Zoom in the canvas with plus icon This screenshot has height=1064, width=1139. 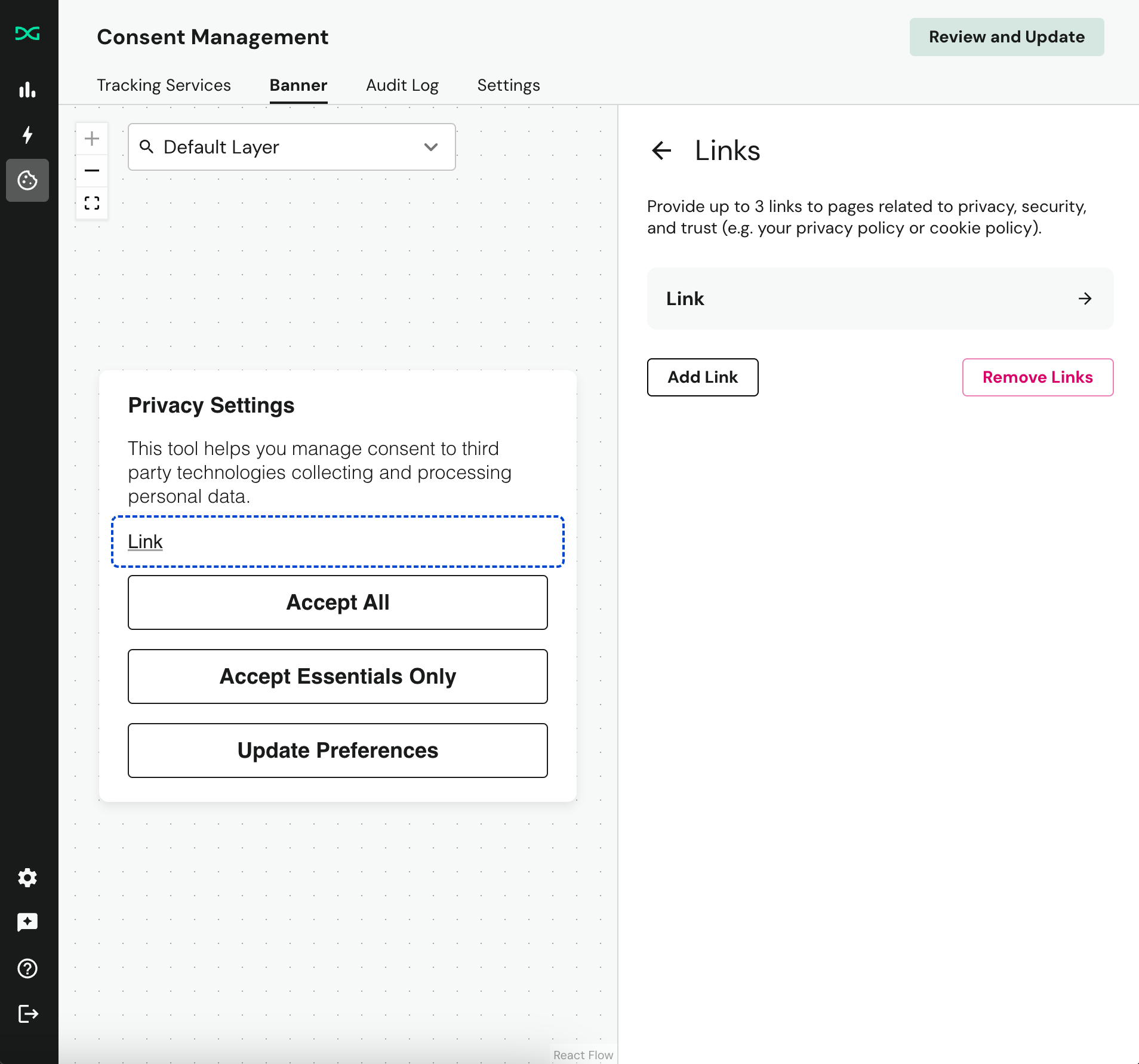pos(92,139)
